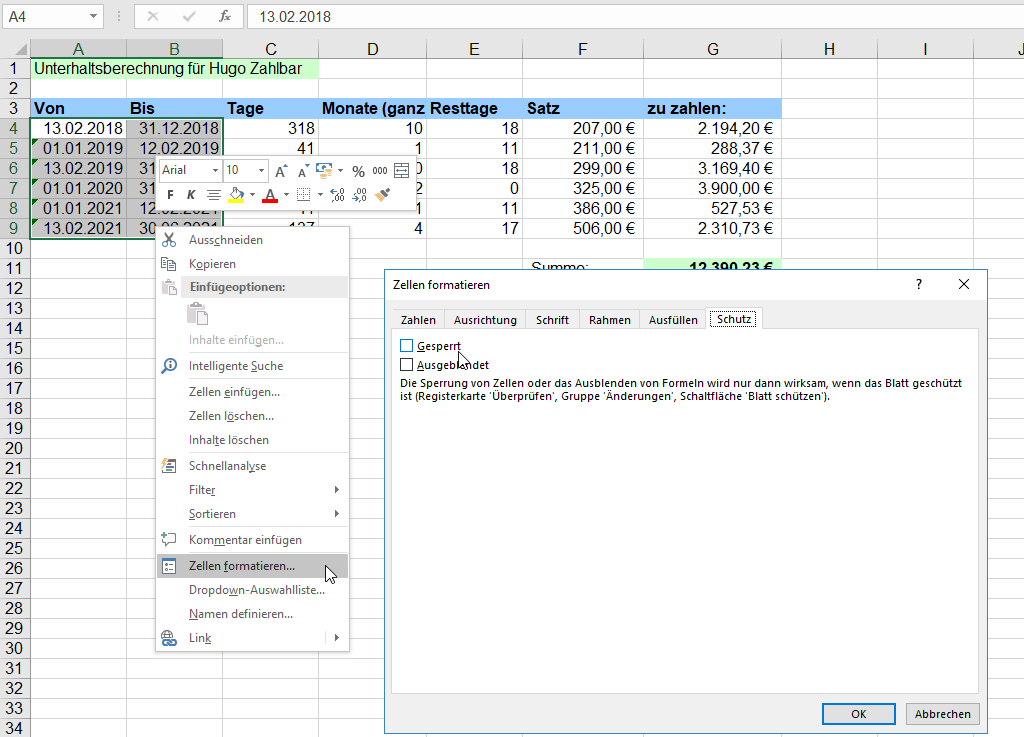This screenshot has width=1024, height=737.
Task: Open the Name Box dropdown arrow
Action: [x=94, y=16]
